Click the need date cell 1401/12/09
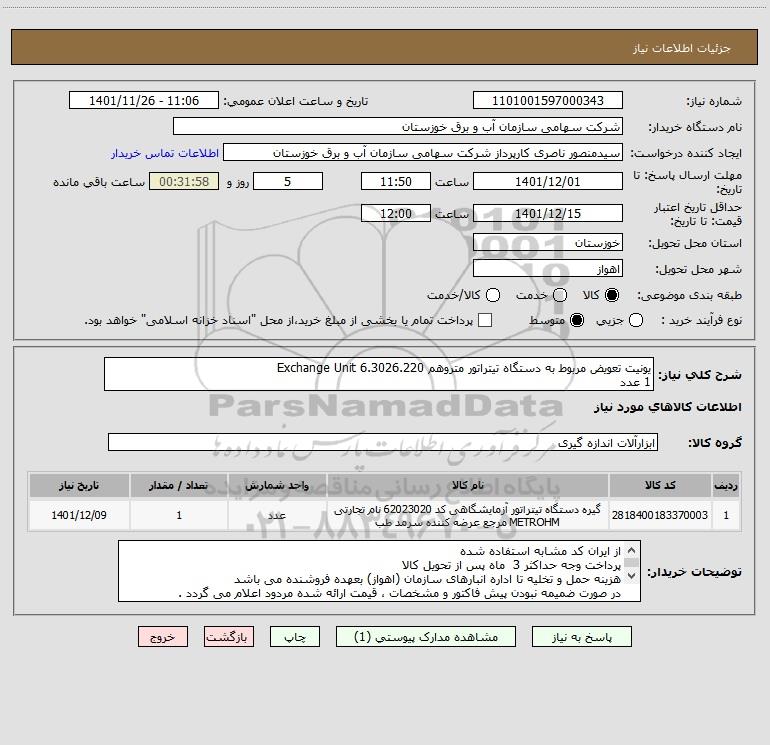This screenshot has height=745, width=770. point(79,515)
